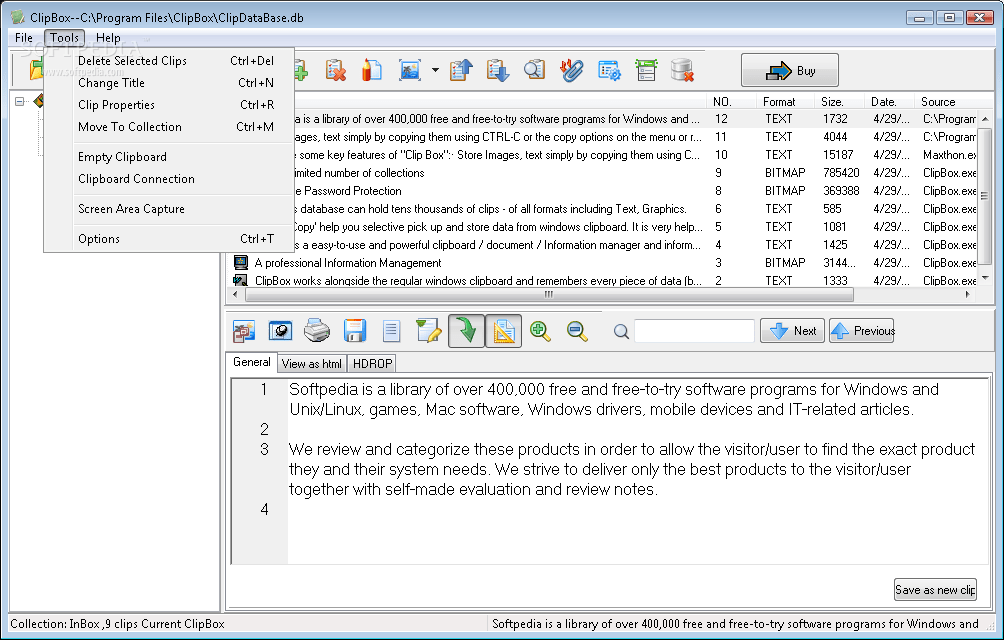Collapse the collection tree node with minus box
1004x640 pixels.
pos(20,101)
